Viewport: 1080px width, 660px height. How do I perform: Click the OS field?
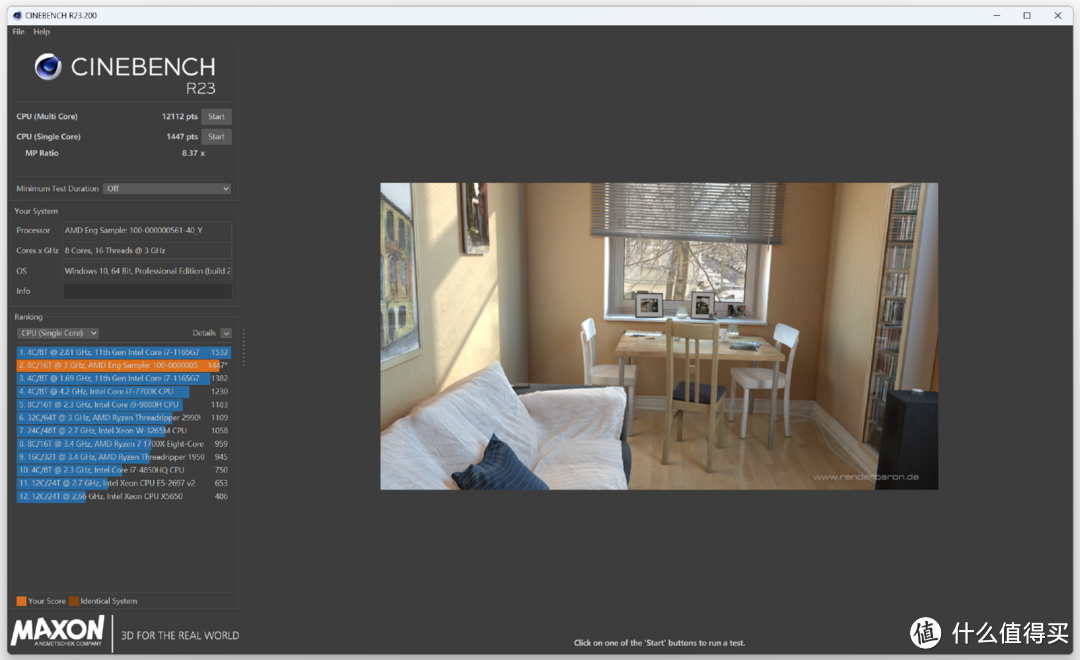pos(147,271)
